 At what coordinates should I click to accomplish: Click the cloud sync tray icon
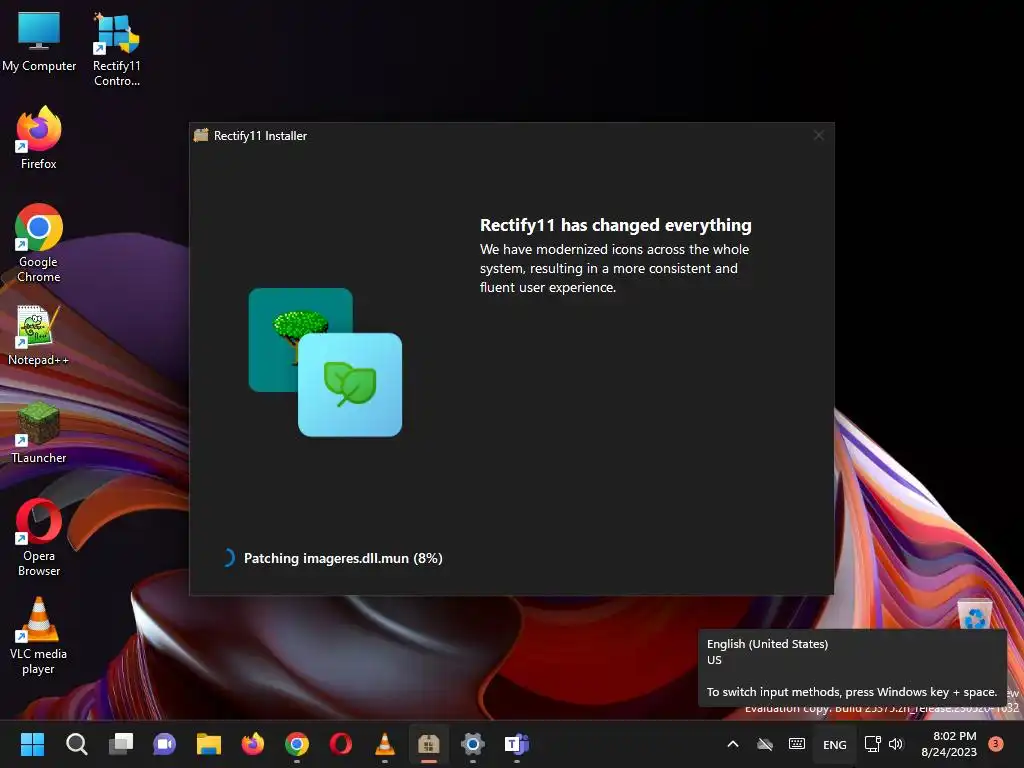click(x=765, y=744)
